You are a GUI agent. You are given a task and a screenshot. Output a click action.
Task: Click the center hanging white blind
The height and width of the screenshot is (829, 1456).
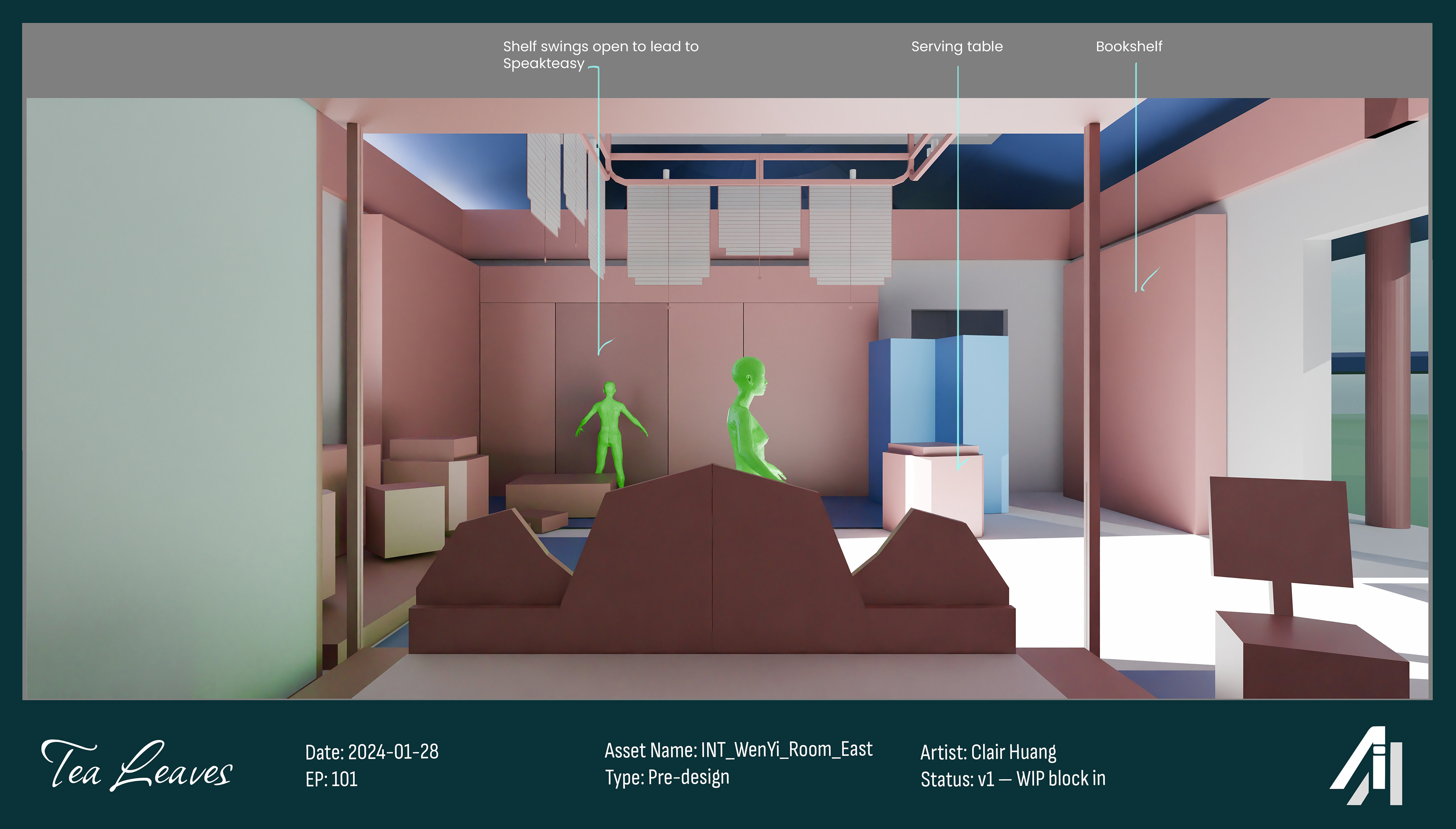point(758,219)
